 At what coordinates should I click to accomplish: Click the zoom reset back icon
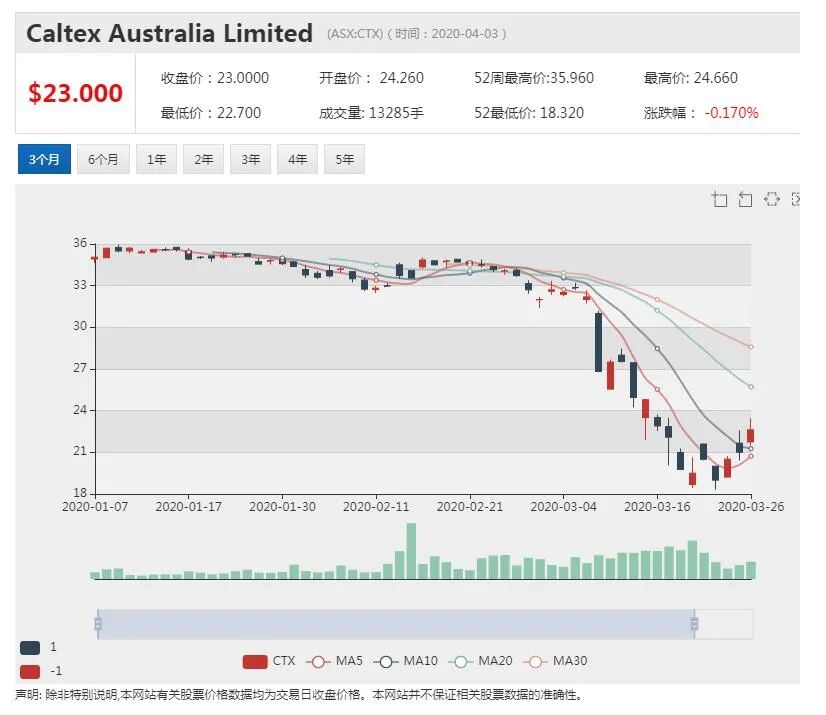[x=745, y=199]
